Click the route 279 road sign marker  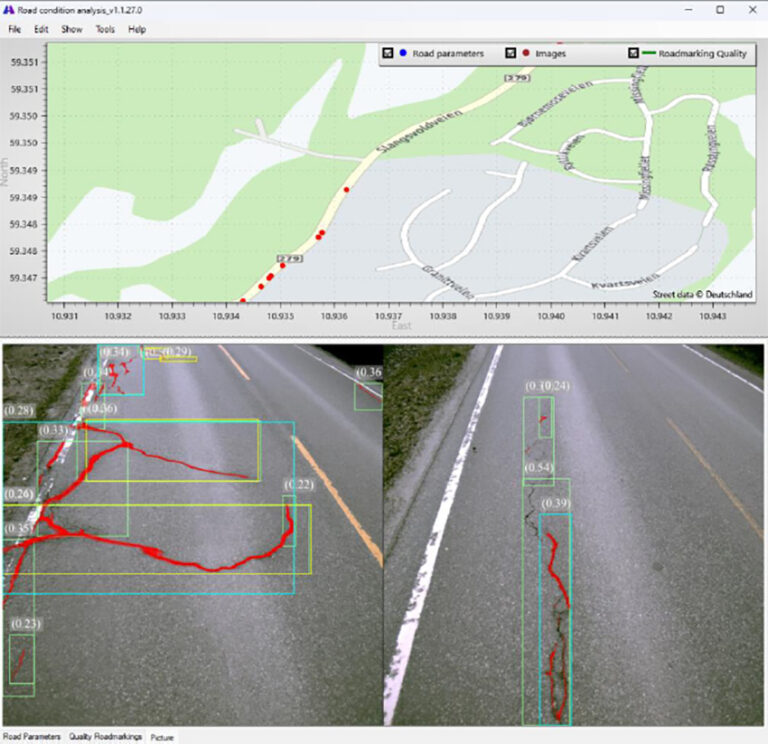point(289,259)
